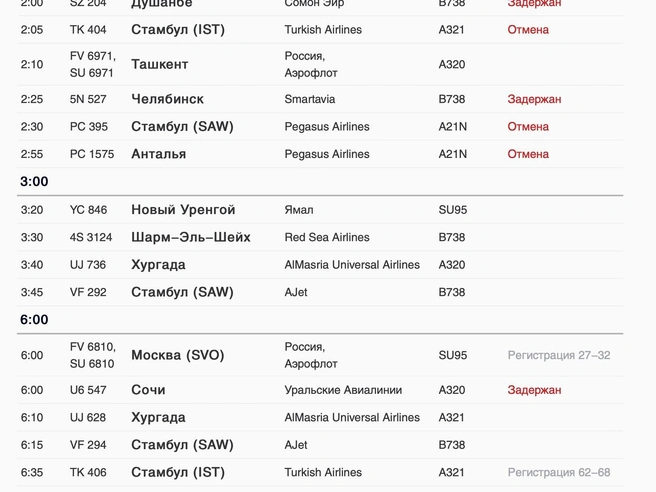Screen dimensions: 656x492
Task: Click the Регистрация 27–32 status
Action: point(559,355)
